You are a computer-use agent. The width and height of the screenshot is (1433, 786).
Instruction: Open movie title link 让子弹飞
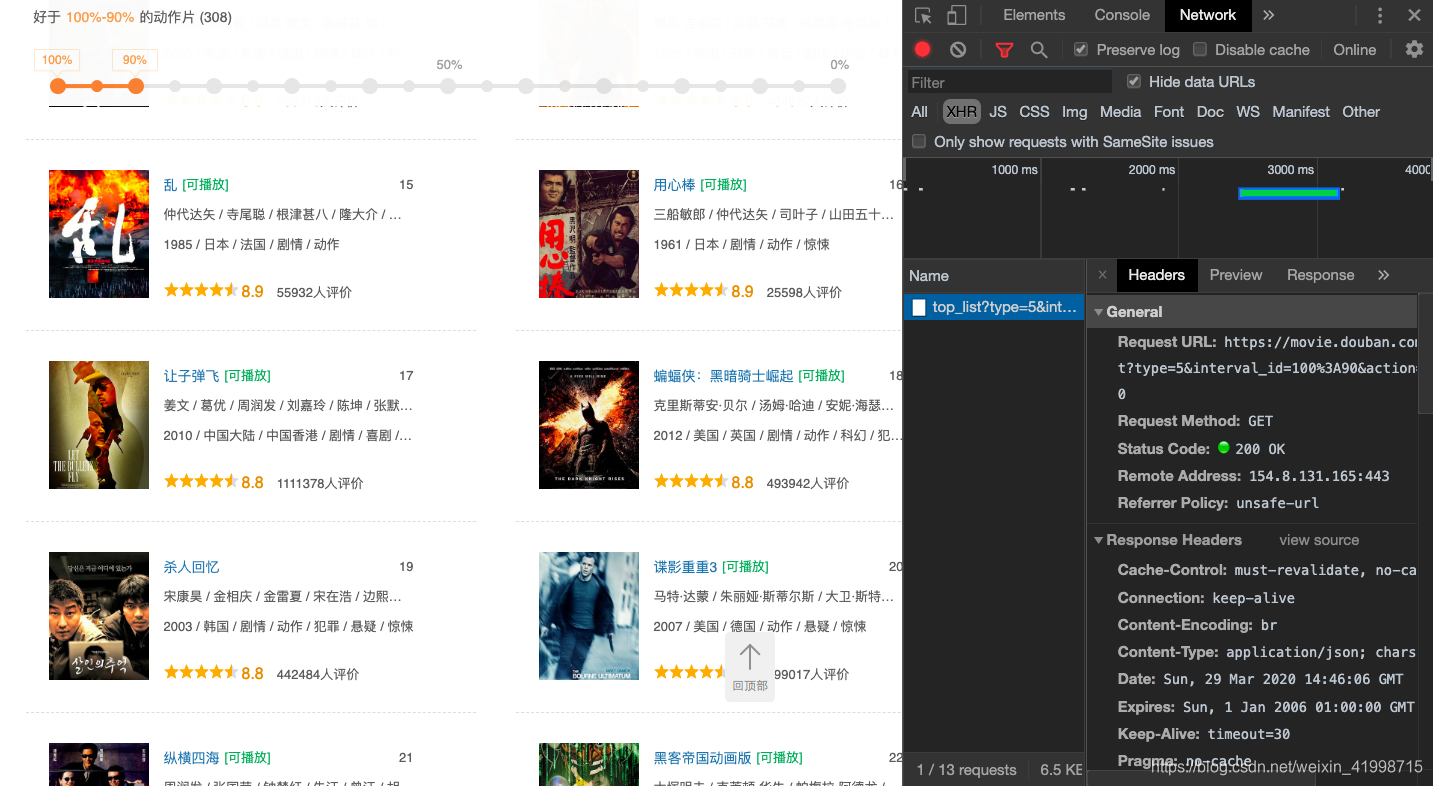(x=191, y=376)
